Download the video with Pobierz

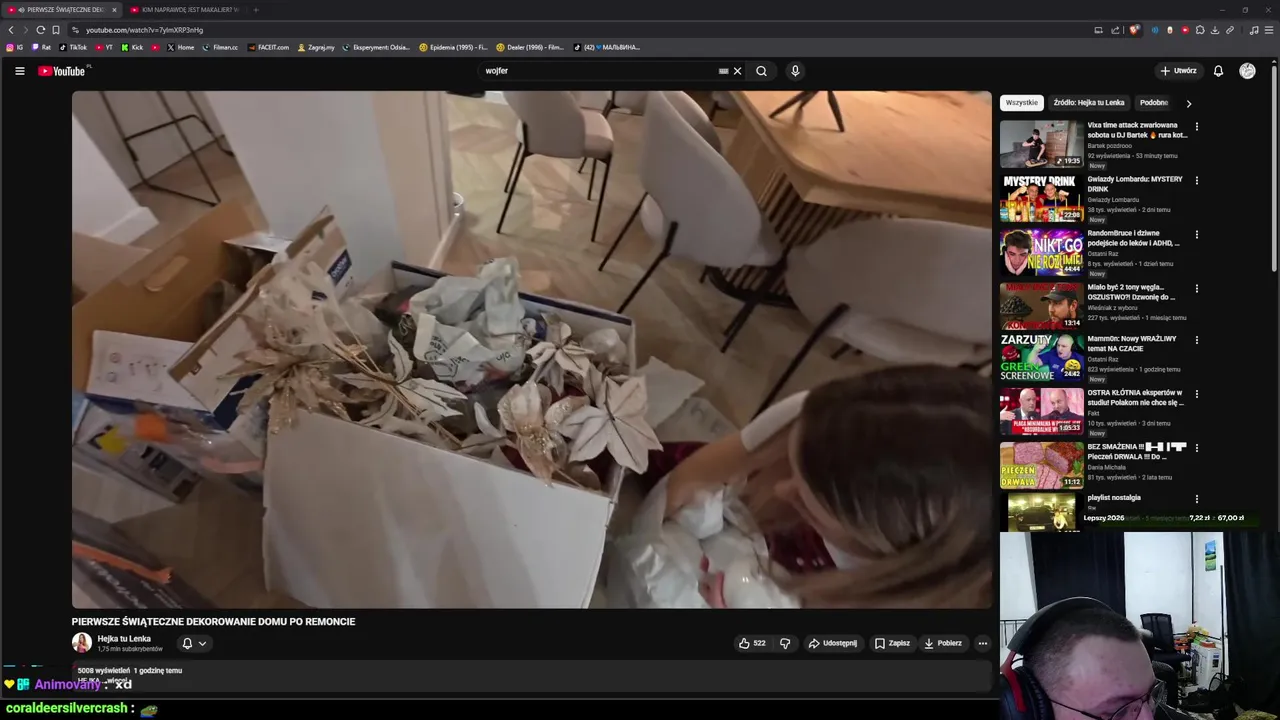point(943,643)
